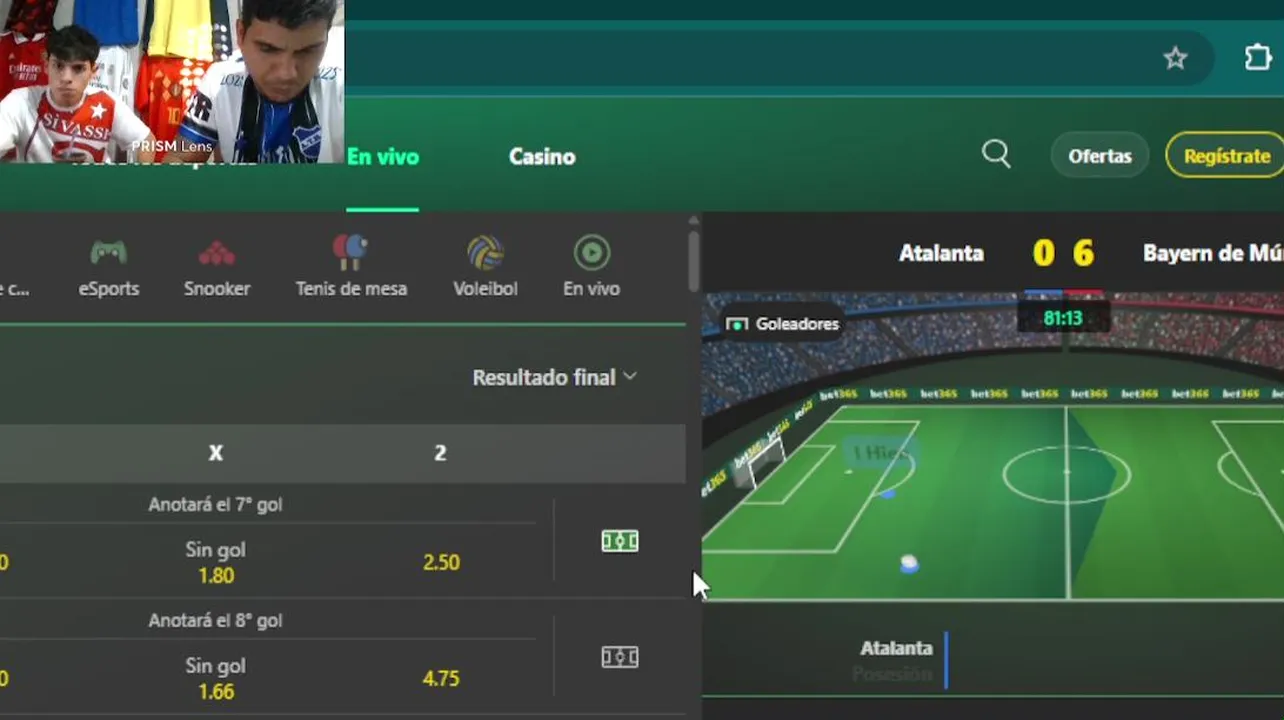This screenshot has width=1284, height=720.
Task: Open Tenis de mesa category
Action: point(351,267)
